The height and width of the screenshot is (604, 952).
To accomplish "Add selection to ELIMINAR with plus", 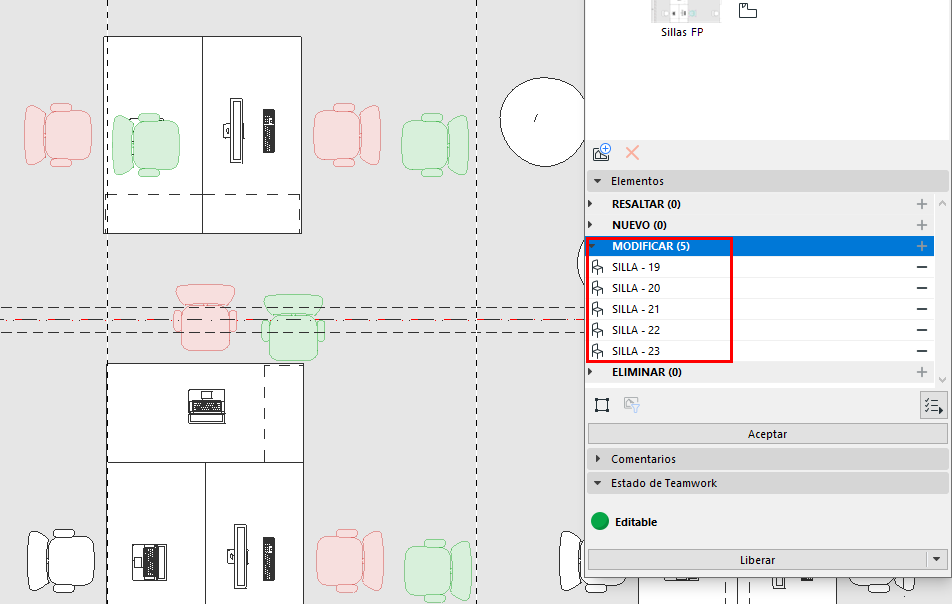I will click(922, 372).
